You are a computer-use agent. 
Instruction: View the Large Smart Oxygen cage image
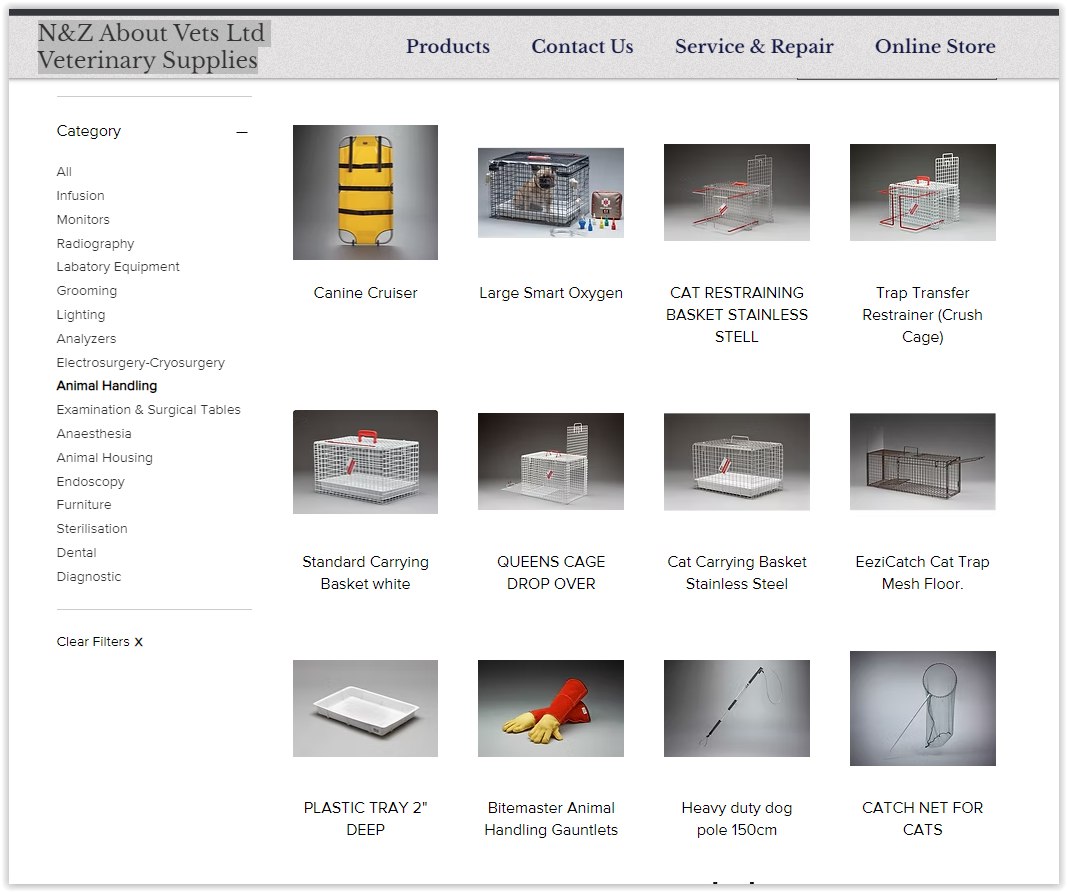pyautogui.click(x=550, y=192)
